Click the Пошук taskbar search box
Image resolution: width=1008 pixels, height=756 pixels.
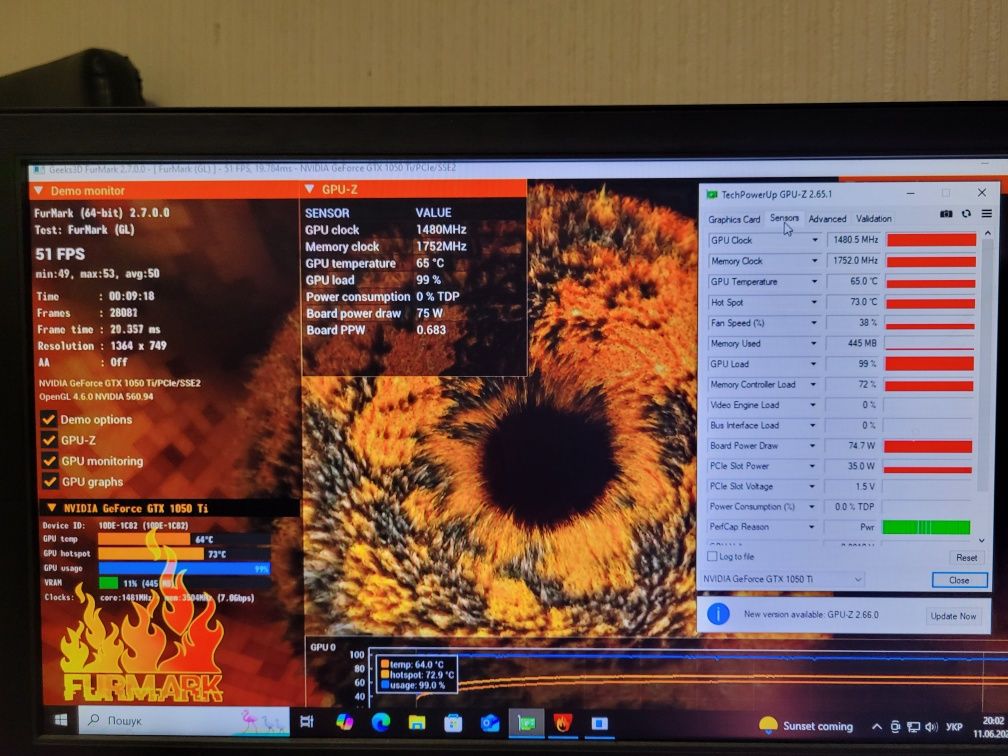click(x=184, y=721)
